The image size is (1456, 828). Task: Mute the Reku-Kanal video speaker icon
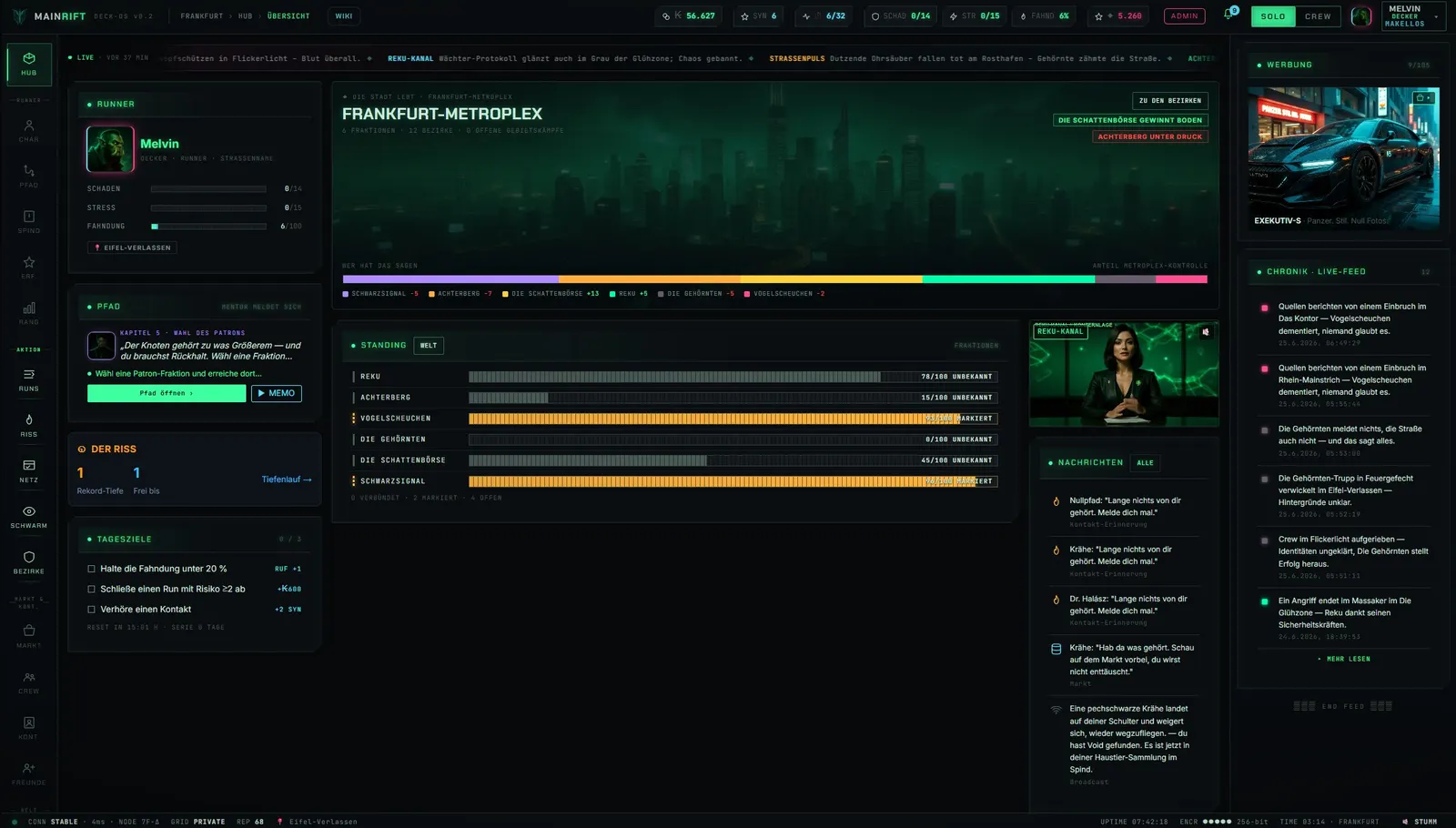[x=1206, y=332]
